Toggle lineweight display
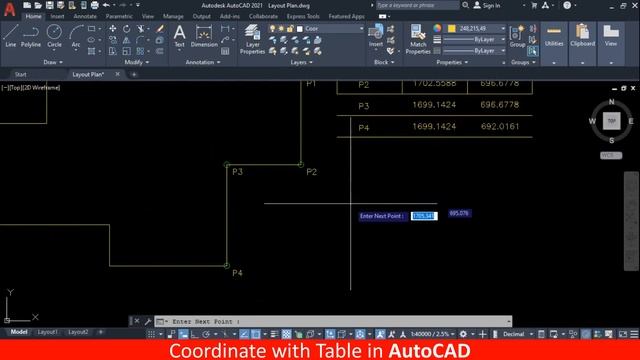The height and width of the screenshot is (360, 640). 274,334
